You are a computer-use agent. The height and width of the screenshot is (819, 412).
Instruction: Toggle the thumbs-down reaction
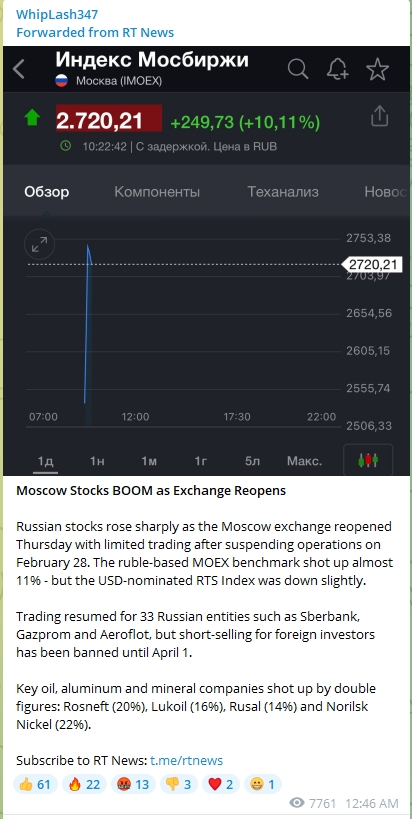178,784
